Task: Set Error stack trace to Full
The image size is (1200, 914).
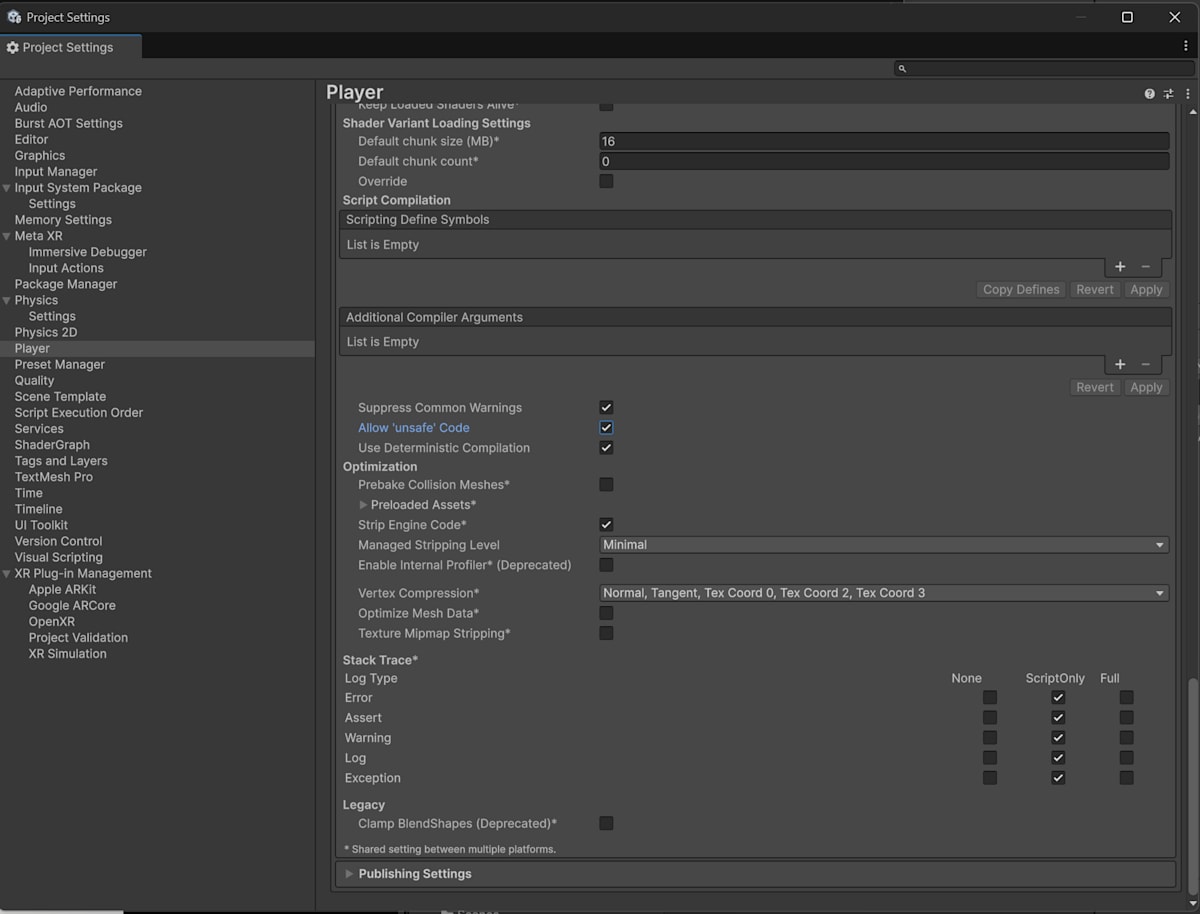Action: tap(1126, 698)
